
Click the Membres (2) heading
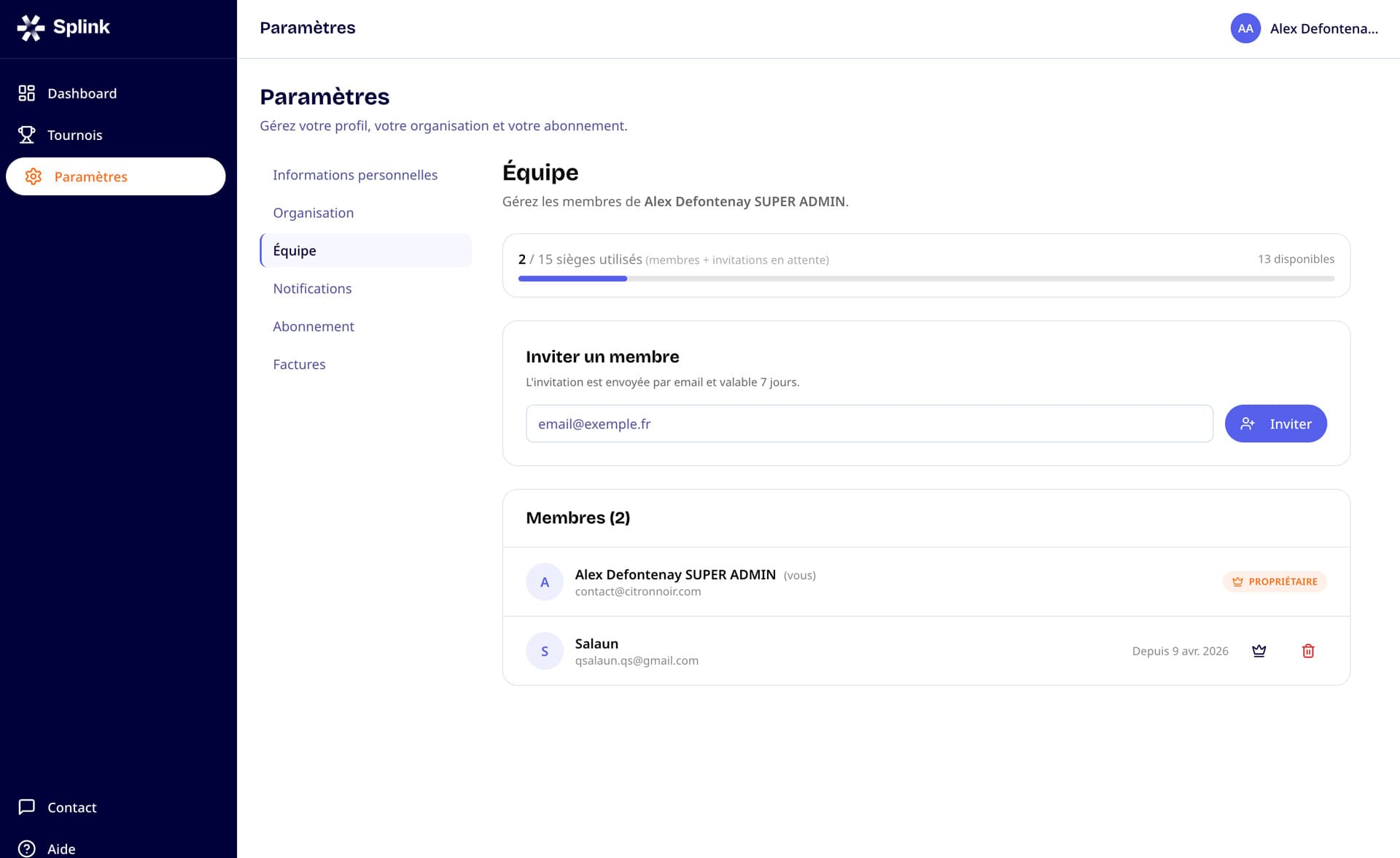(577, 518)
